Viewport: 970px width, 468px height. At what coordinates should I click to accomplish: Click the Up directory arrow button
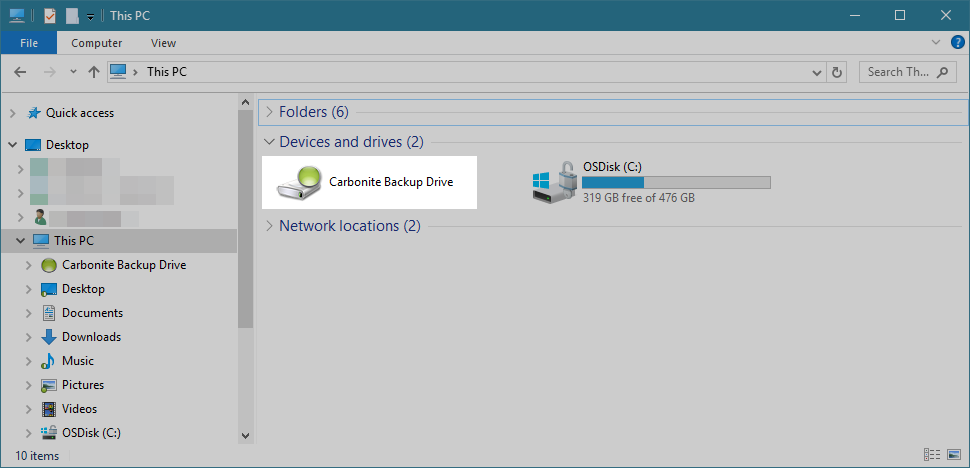[x=94, y=72]
